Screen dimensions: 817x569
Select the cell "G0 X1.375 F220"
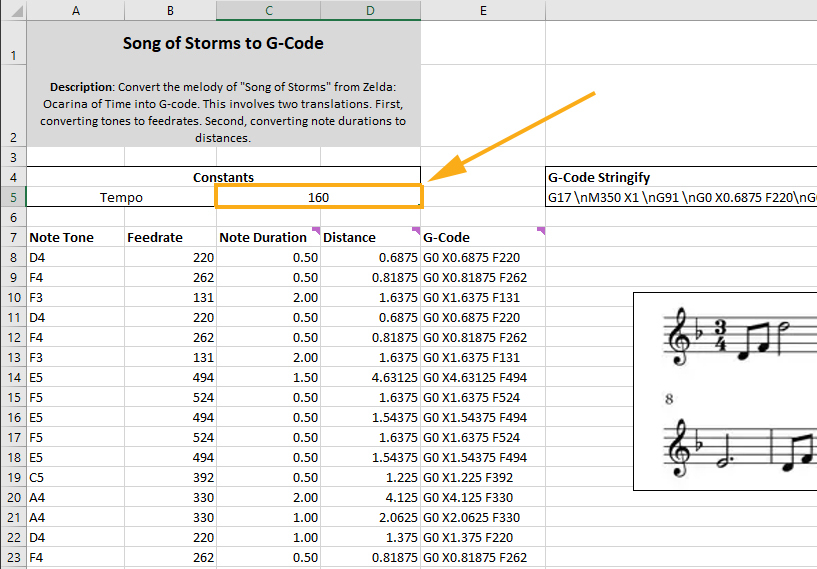(x=483, y=537)
